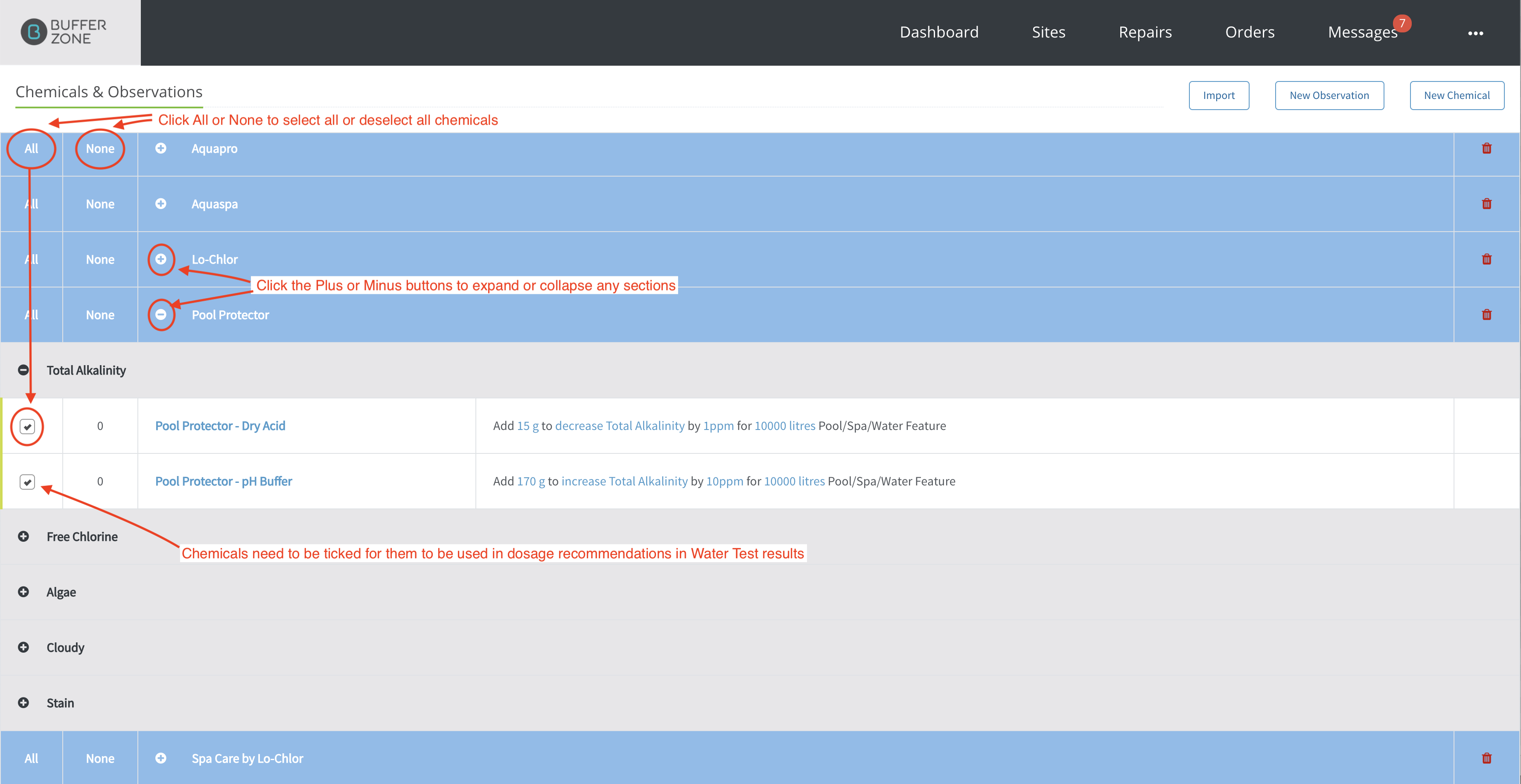Select None for Aquapro row

[x=100, y=149]
